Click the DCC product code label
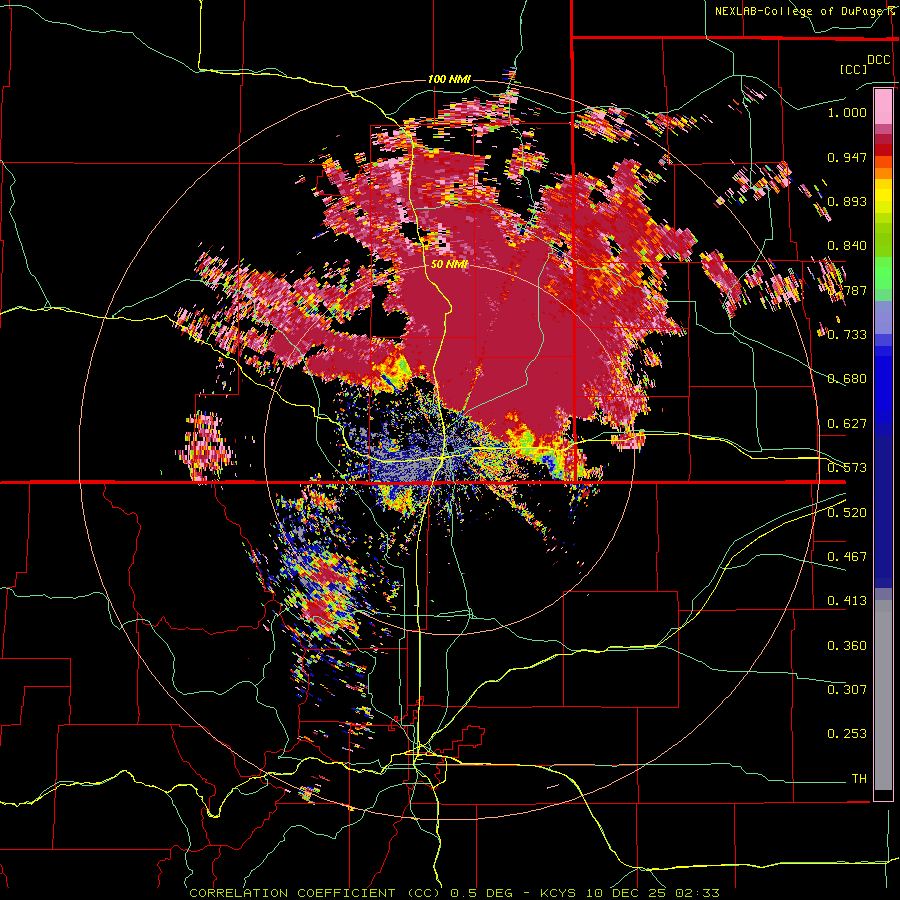The width and height of the screenshot is (900, 900). tap(878, 60)
